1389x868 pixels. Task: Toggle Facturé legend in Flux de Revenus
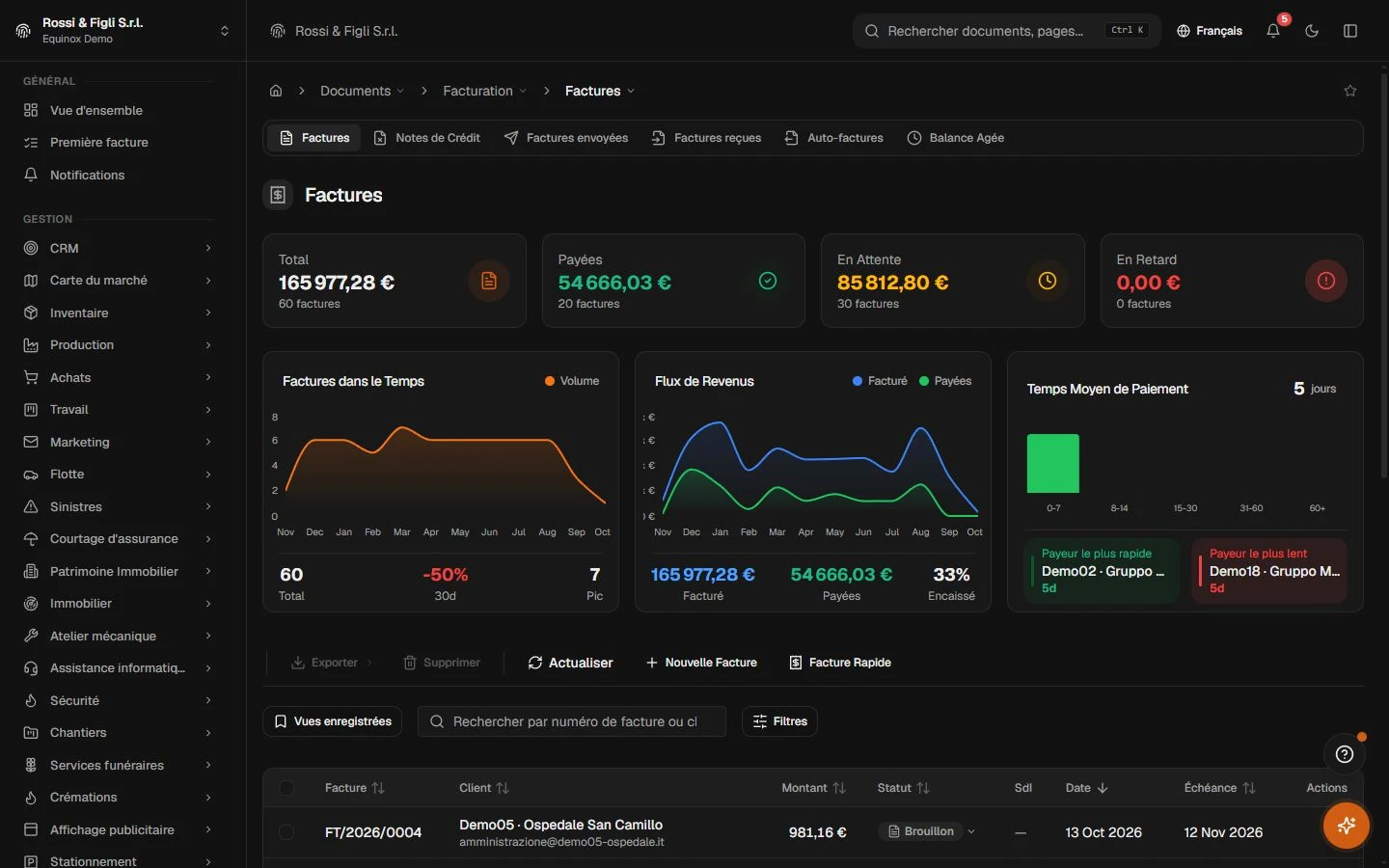880,381
